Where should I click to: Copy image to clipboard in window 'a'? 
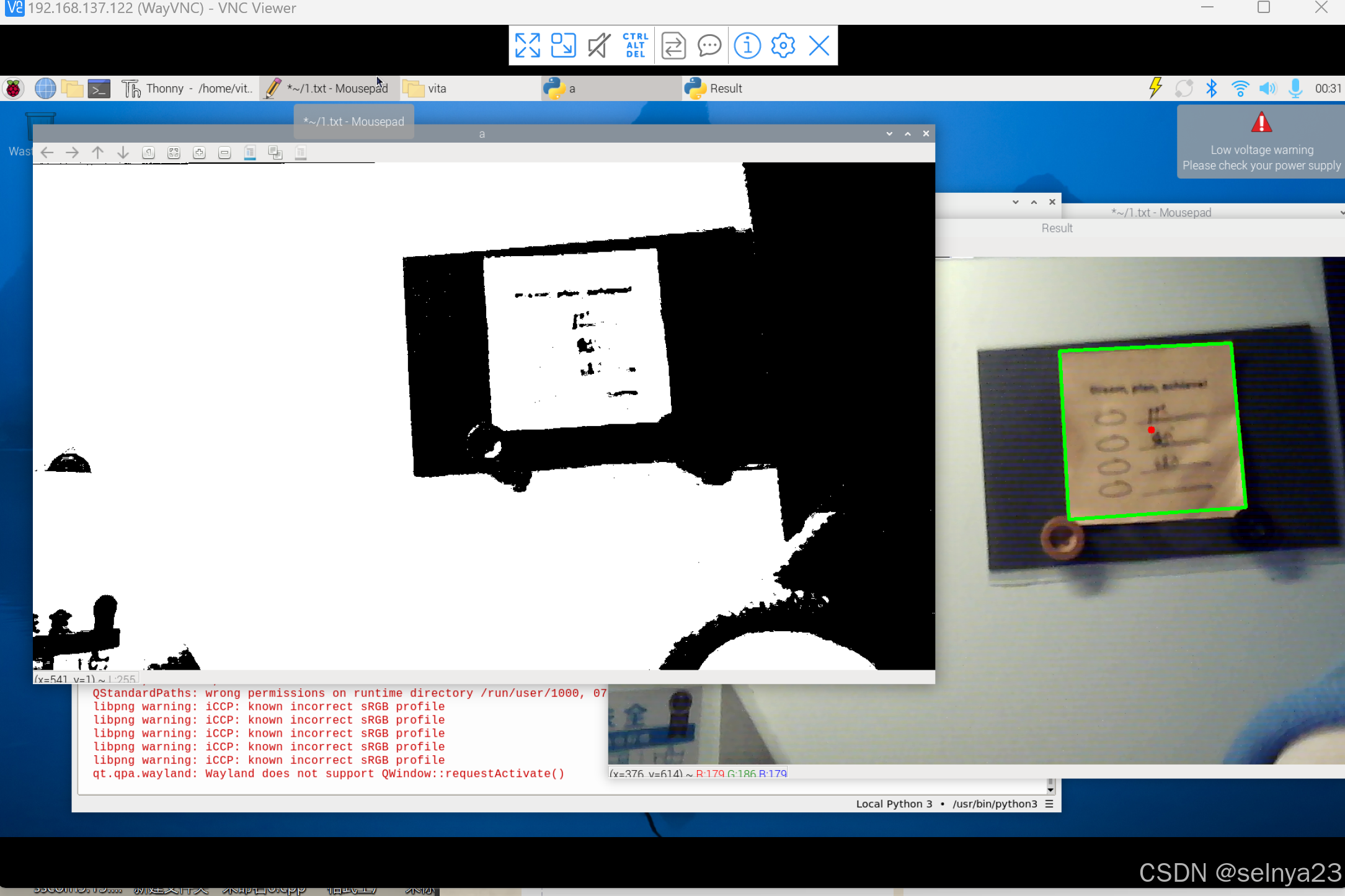coord(275,153)
